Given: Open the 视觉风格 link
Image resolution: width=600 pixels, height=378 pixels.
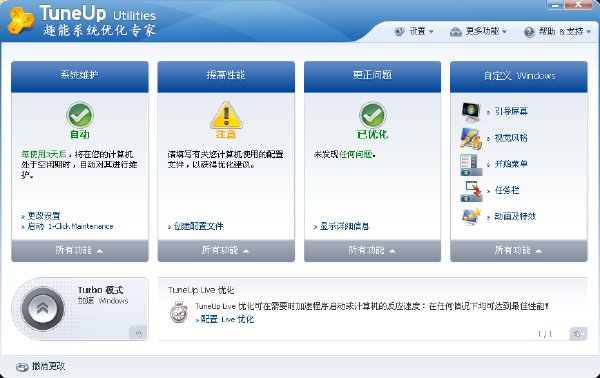Looking at the screenshot, I should pyautogui.click(x=511, y=138).
